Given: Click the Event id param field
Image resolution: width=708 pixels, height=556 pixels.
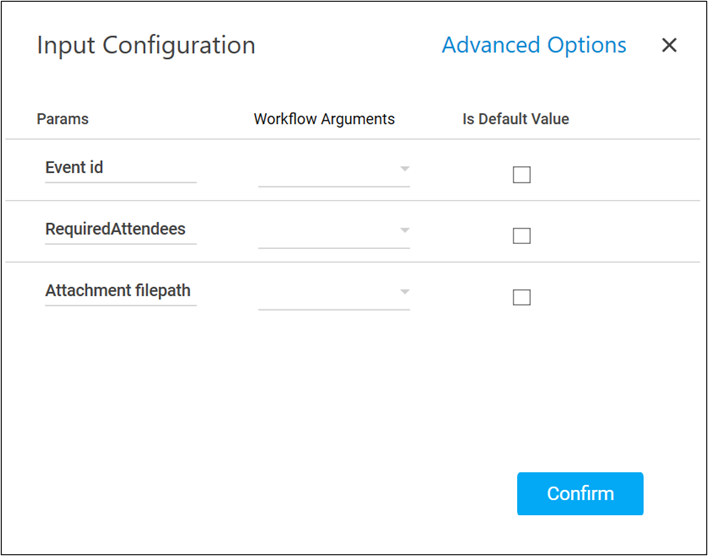Looking at the screenshot, I should 120,168.
